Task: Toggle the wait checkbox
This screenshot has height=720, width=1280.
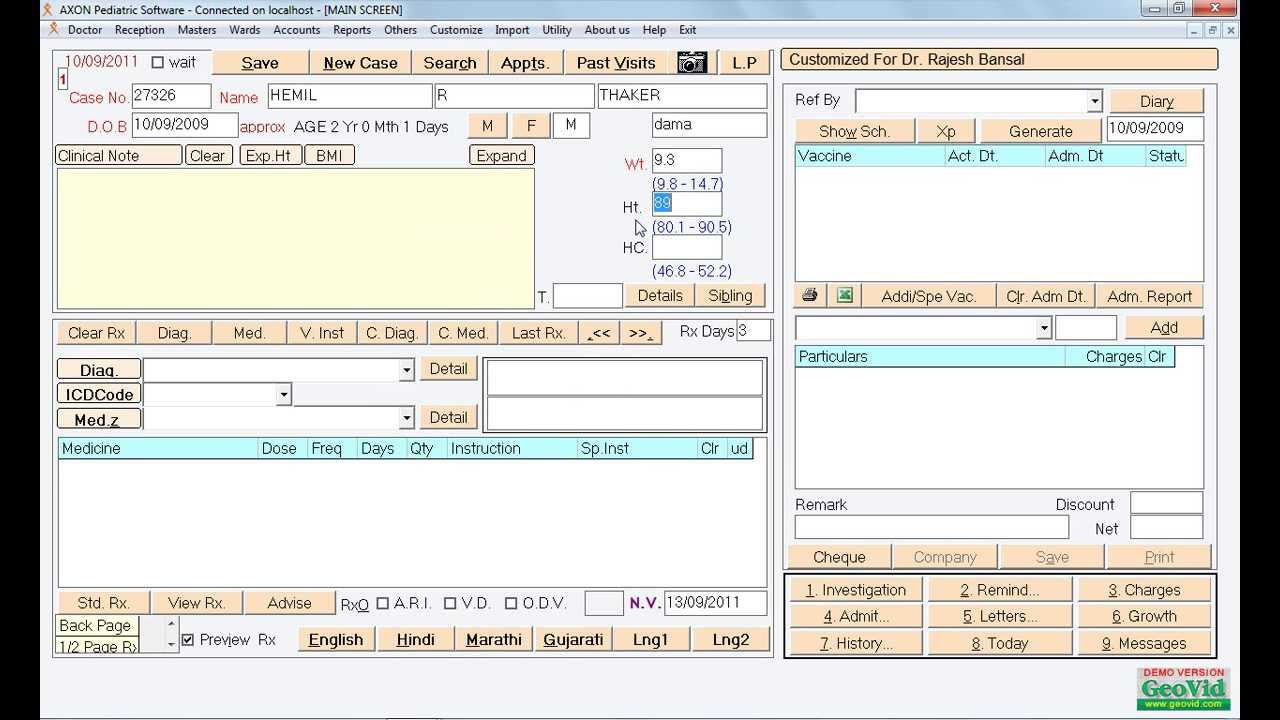Action: (x=157, y=62)
